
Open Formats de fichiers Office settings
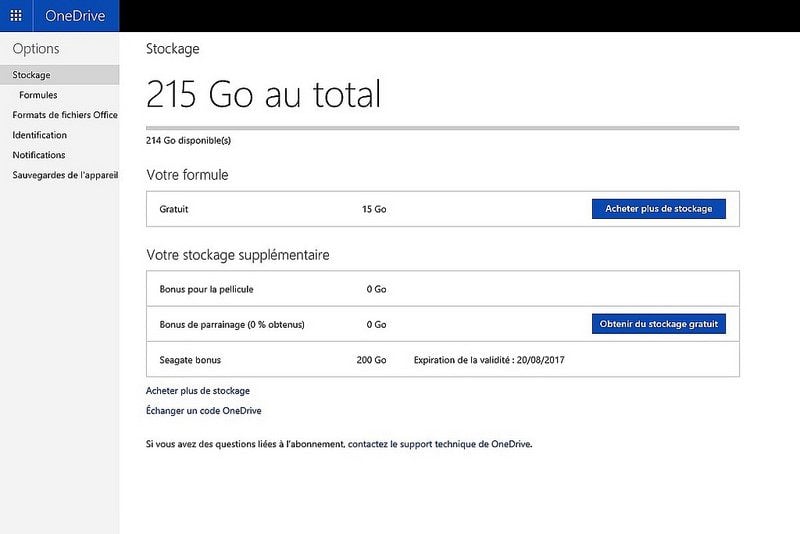coord(65,115)
